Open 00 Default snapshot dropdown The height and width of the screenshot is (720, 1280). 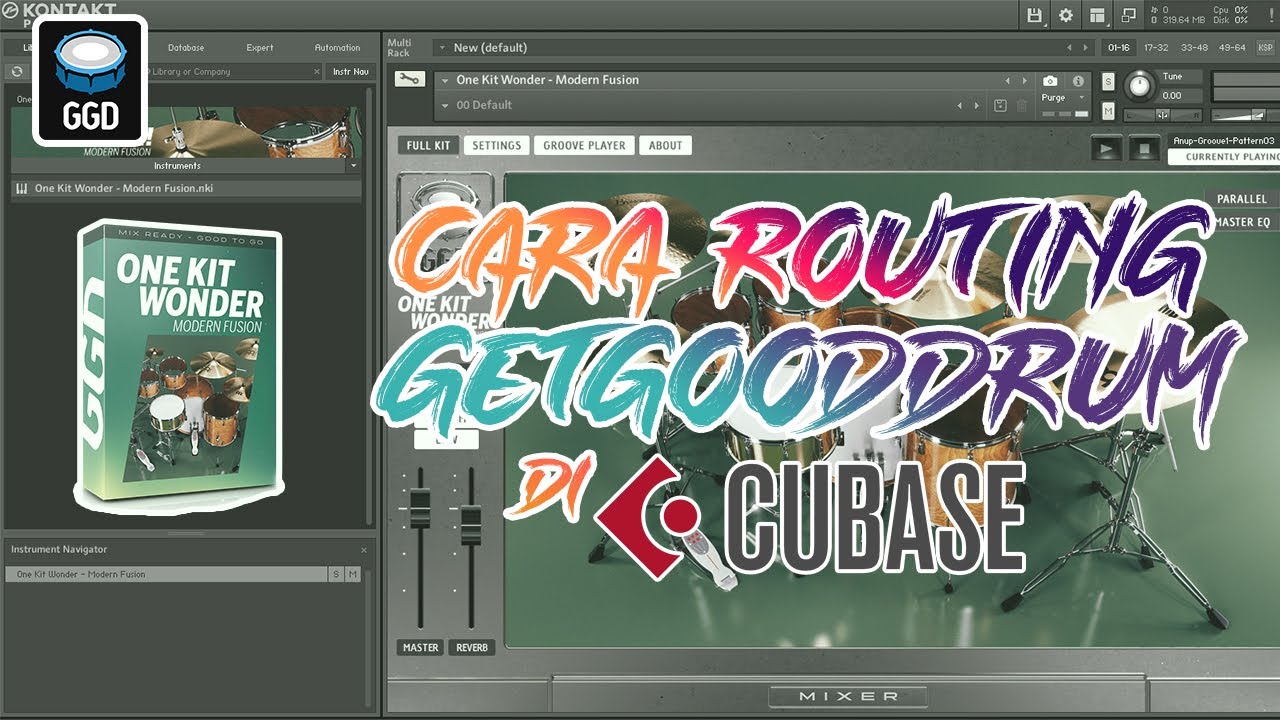(x=444, y=105)
